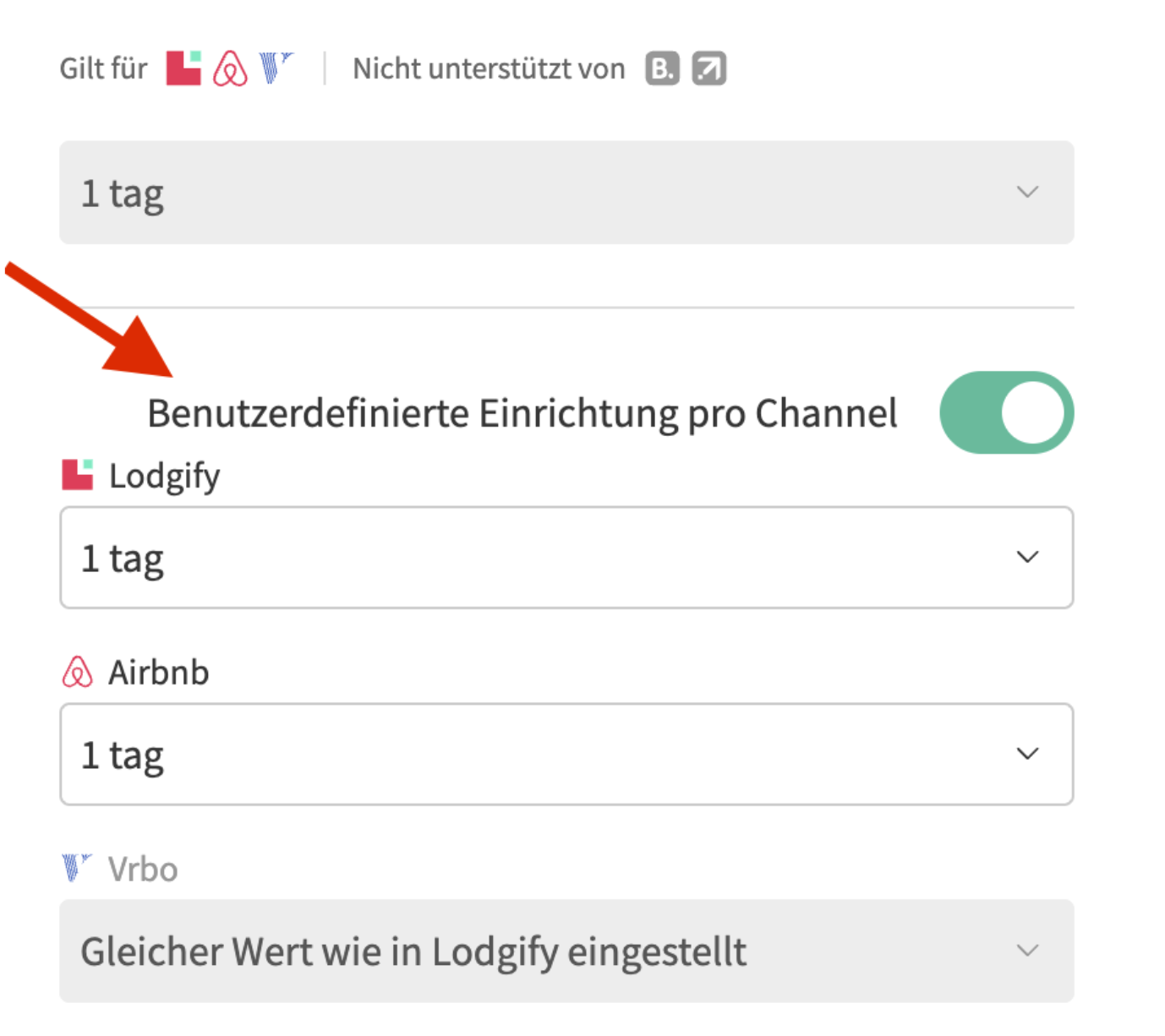Click the chevron in top 1 tag dropdown

1027,192
